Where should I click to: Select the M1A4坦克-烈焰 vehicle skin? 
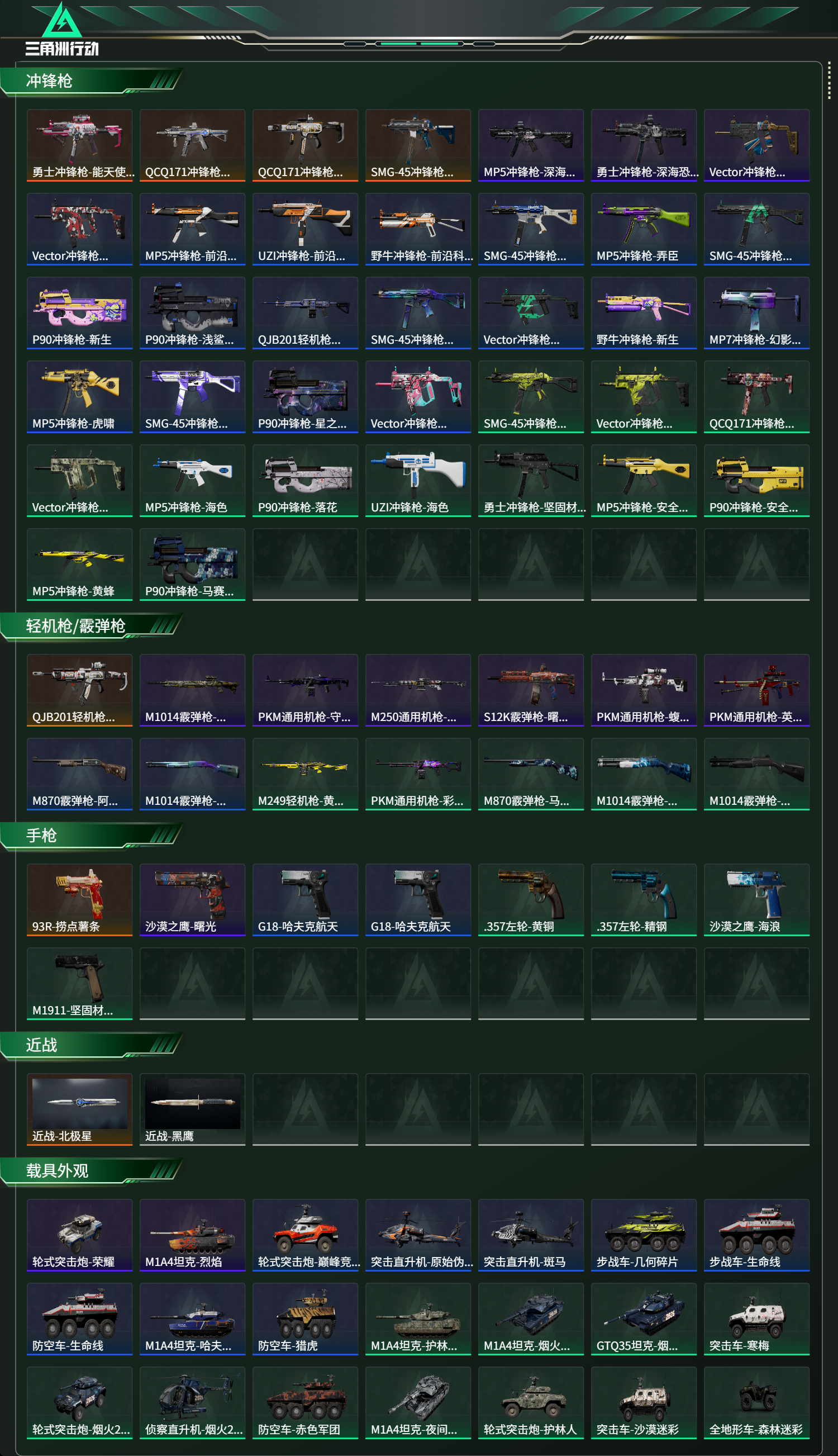click(x=192, y=1234)
